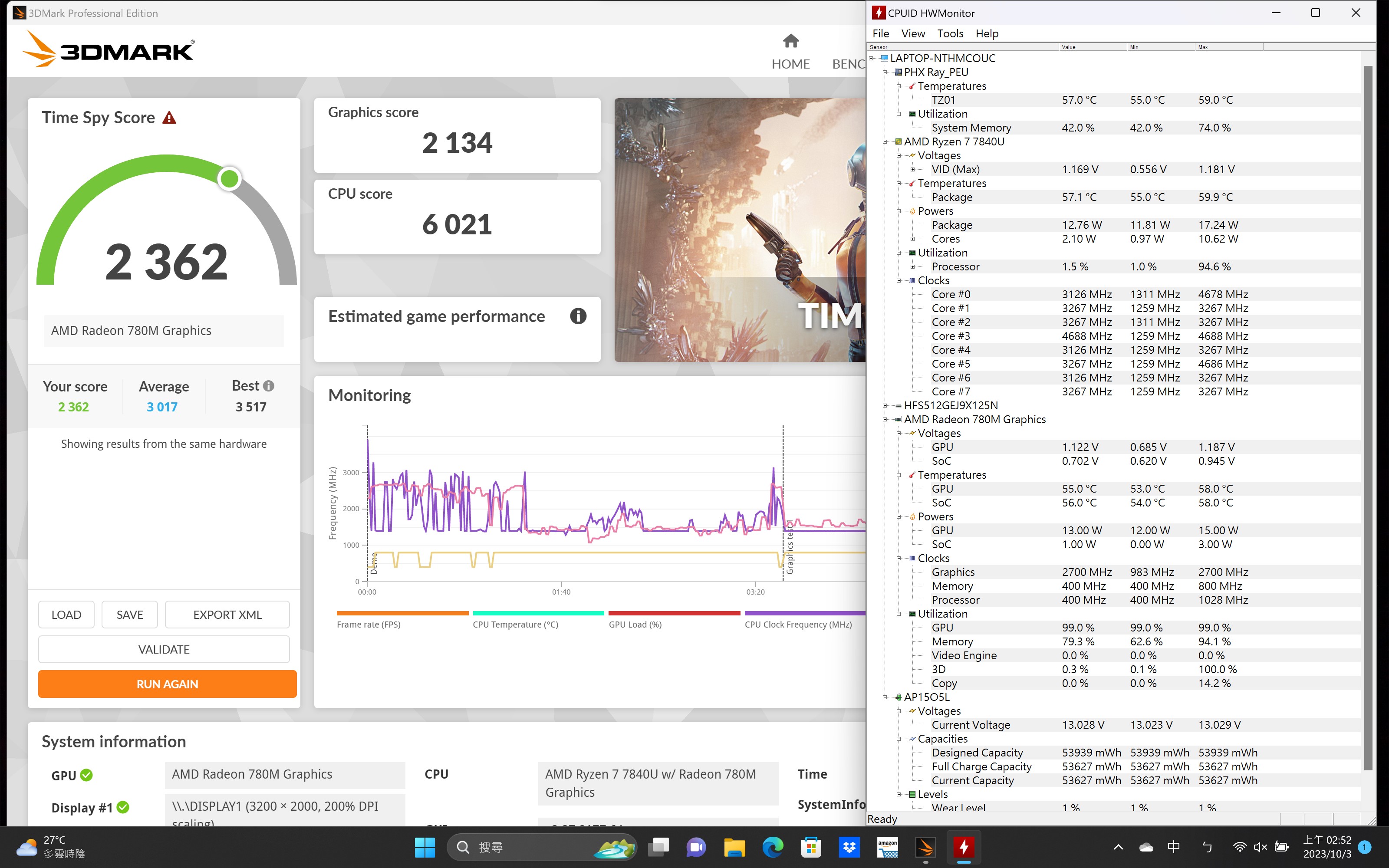Click the warning icon next to Time Spy Score
This screenshot has width=1389, height=868.
[168, 117]
